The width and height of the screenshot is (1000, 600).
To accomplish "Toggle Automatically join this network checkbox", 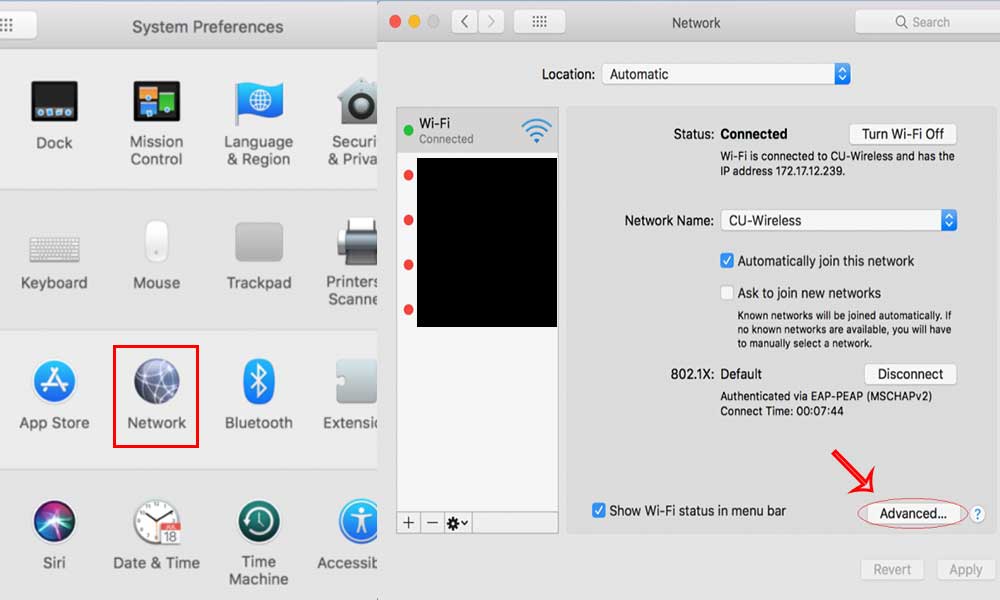I will point(726,260).
